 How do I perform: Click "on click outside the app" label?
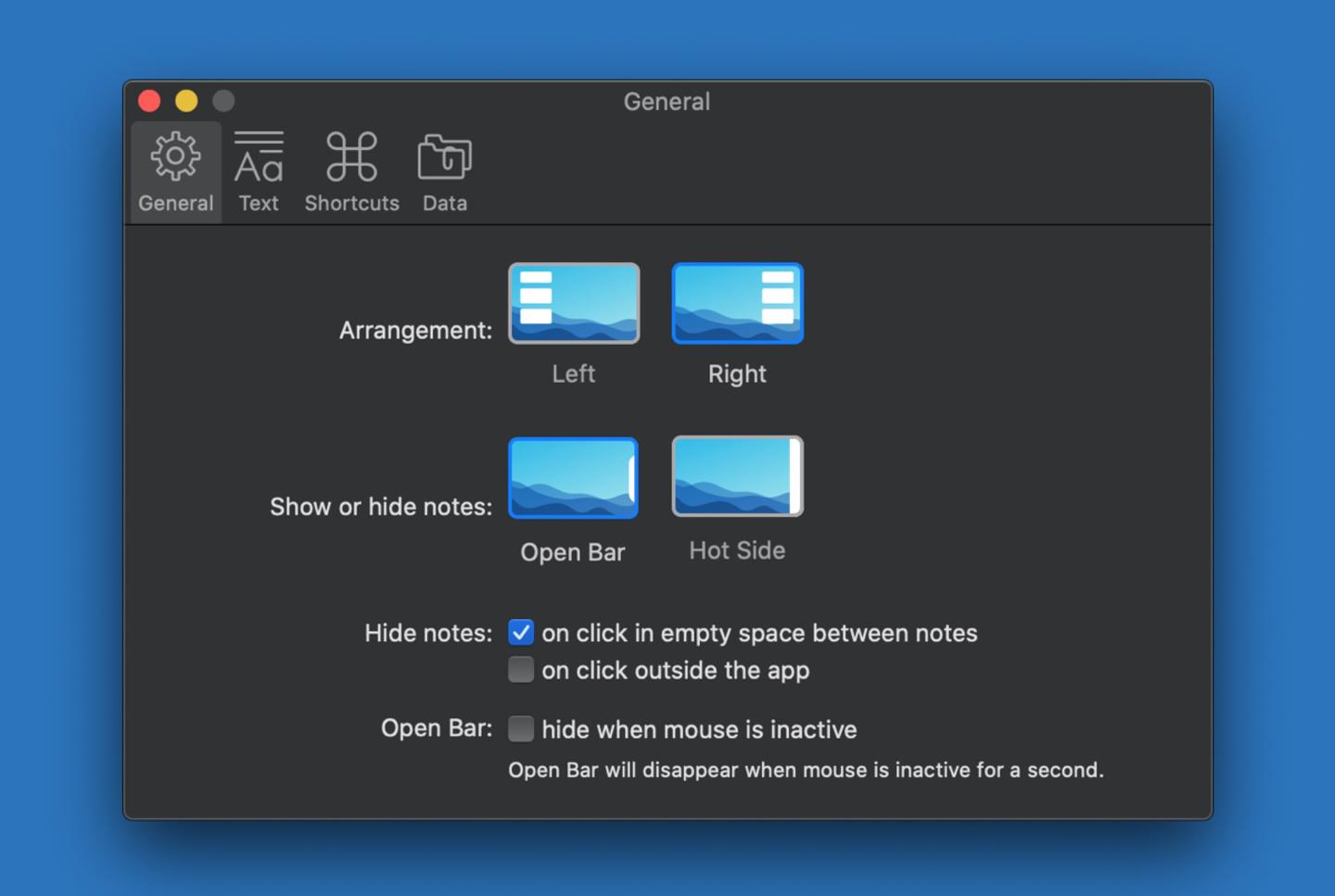(676, 670)
